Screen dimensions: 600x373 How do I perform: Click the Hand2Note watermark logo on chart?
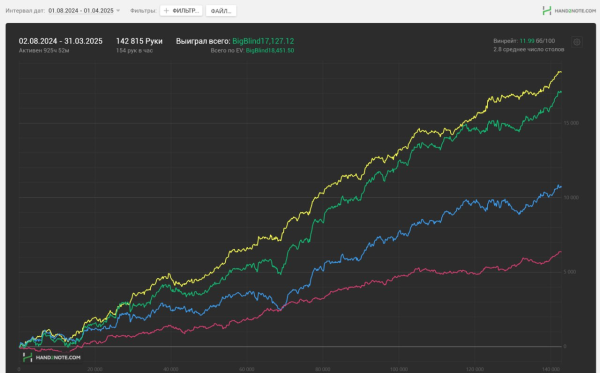pyautogui.click(x=51, y=357)
